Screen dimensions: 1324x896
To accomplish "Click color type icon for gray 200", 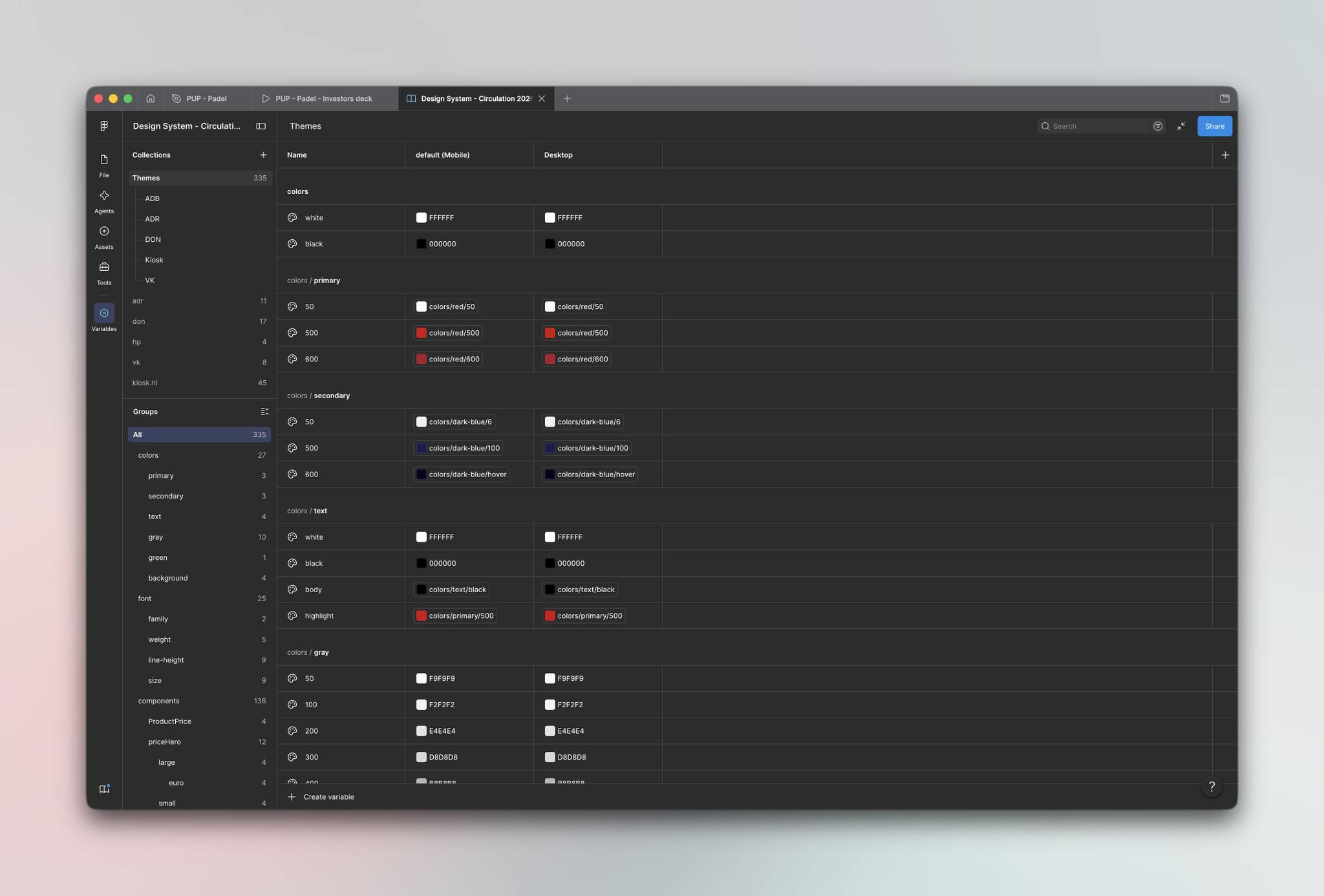I will pos(292,731).
